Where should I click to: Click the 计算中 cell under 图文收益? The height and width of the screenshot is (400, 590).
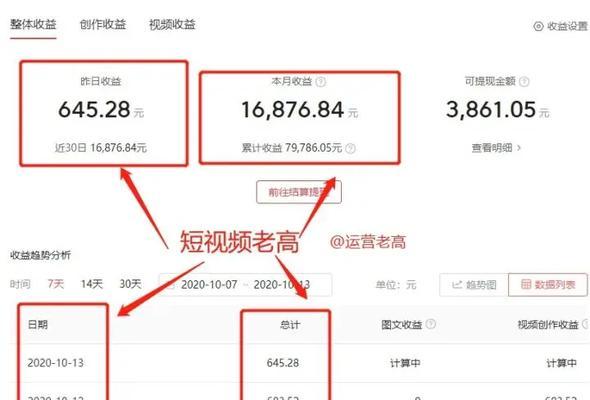pos(405,363)
